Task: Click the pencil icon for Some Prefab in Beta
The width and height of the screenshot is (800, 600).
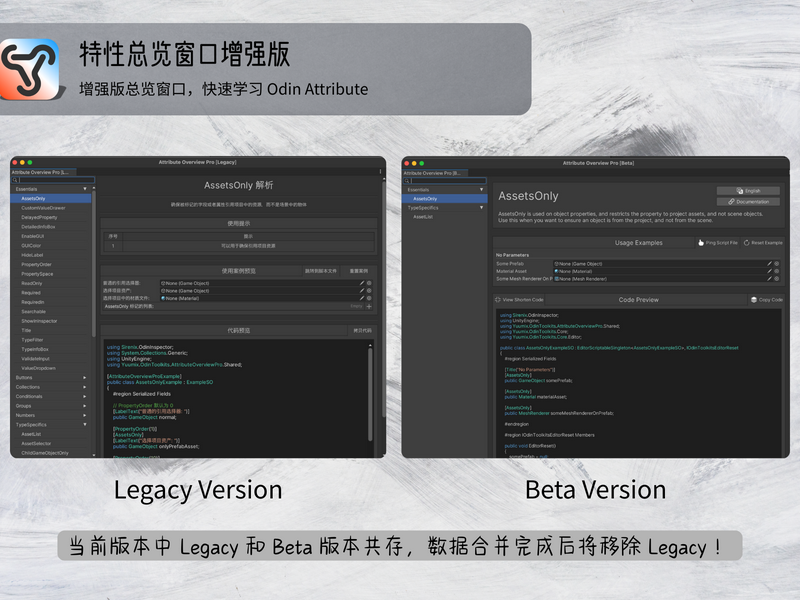Action: [769, 264]
